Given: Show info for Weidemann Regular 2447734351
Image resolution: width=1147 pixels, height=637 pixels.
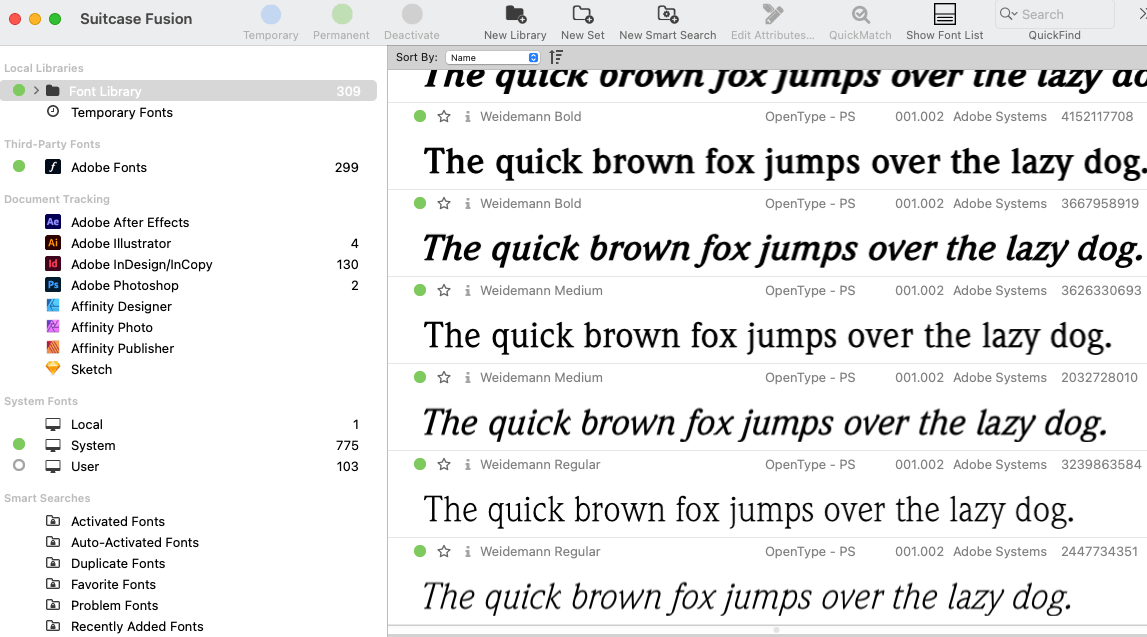Looking at the screenshot, I should coord(467,551).
